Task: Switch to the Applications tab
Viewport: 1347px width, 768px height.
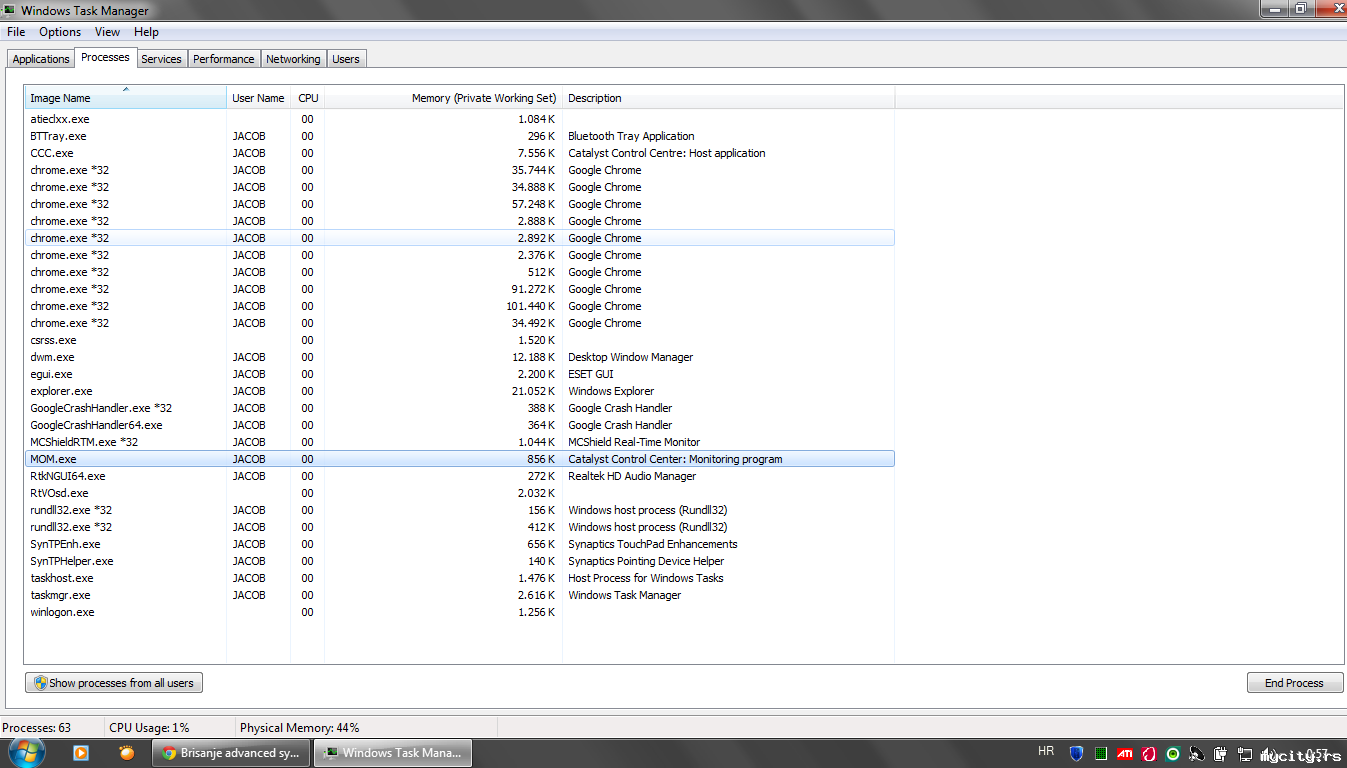Action: (x=41, y=59)
